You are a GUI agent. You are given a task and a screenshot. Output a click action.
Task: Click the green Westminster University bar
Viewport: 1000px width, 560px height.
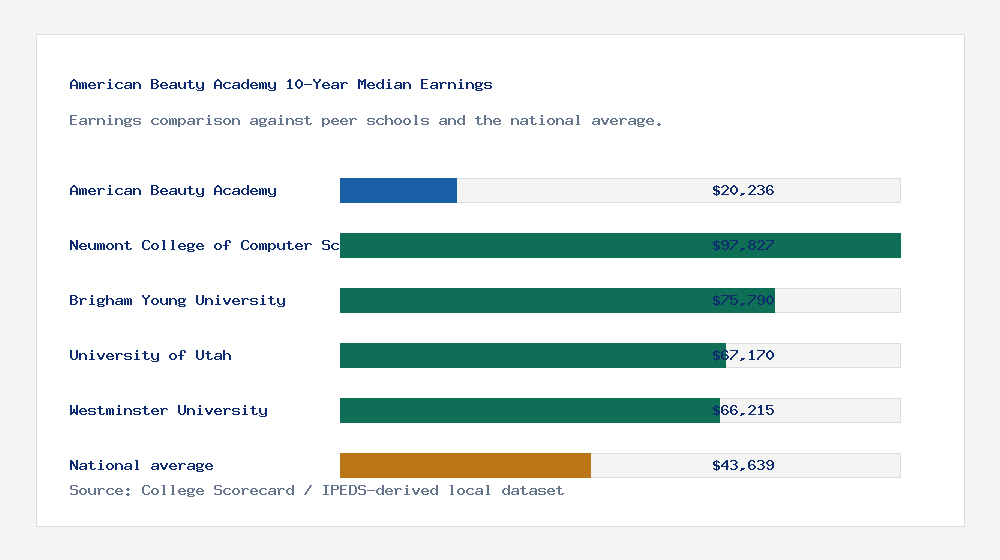(529, 411)
